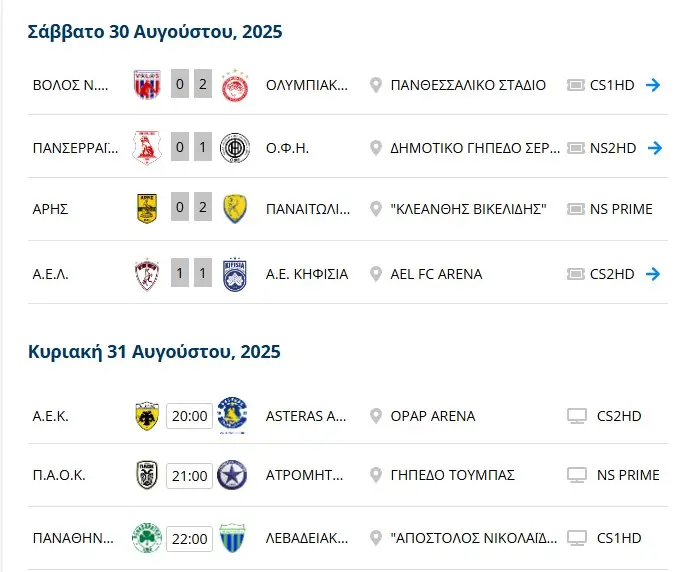Click the Aris yellow team crest
This screenshot has width=692, height=572.
click(x=148, y=210)
